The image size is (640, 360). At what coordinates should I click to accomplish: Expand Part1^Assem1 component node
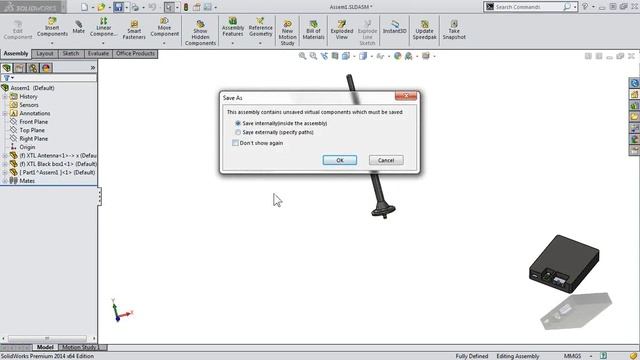click(x=5, y=173)
